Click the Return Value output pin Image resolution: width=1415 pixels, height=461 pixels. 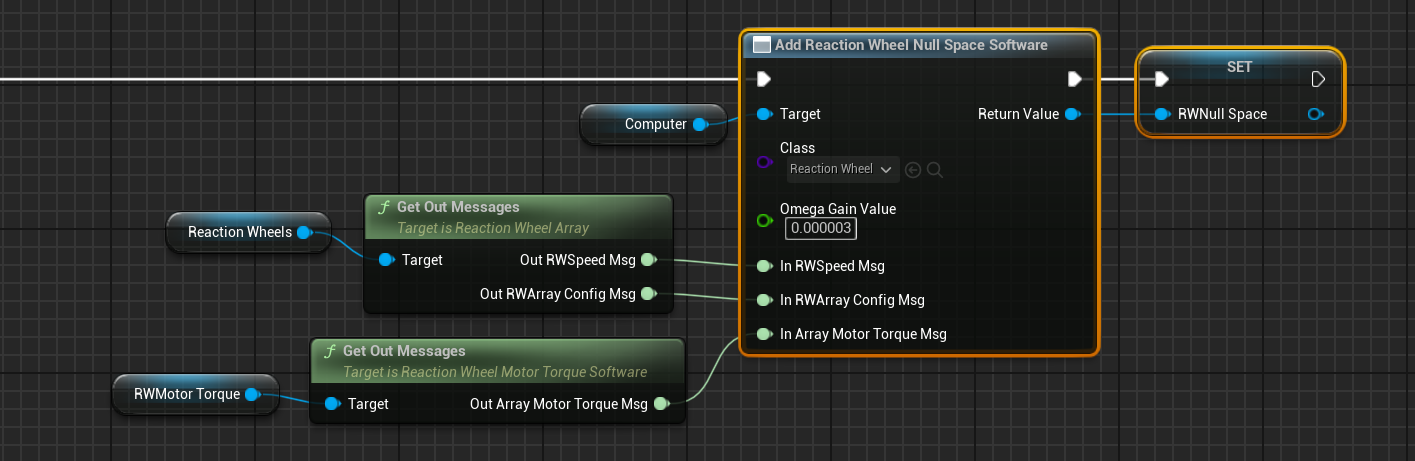1072,114
